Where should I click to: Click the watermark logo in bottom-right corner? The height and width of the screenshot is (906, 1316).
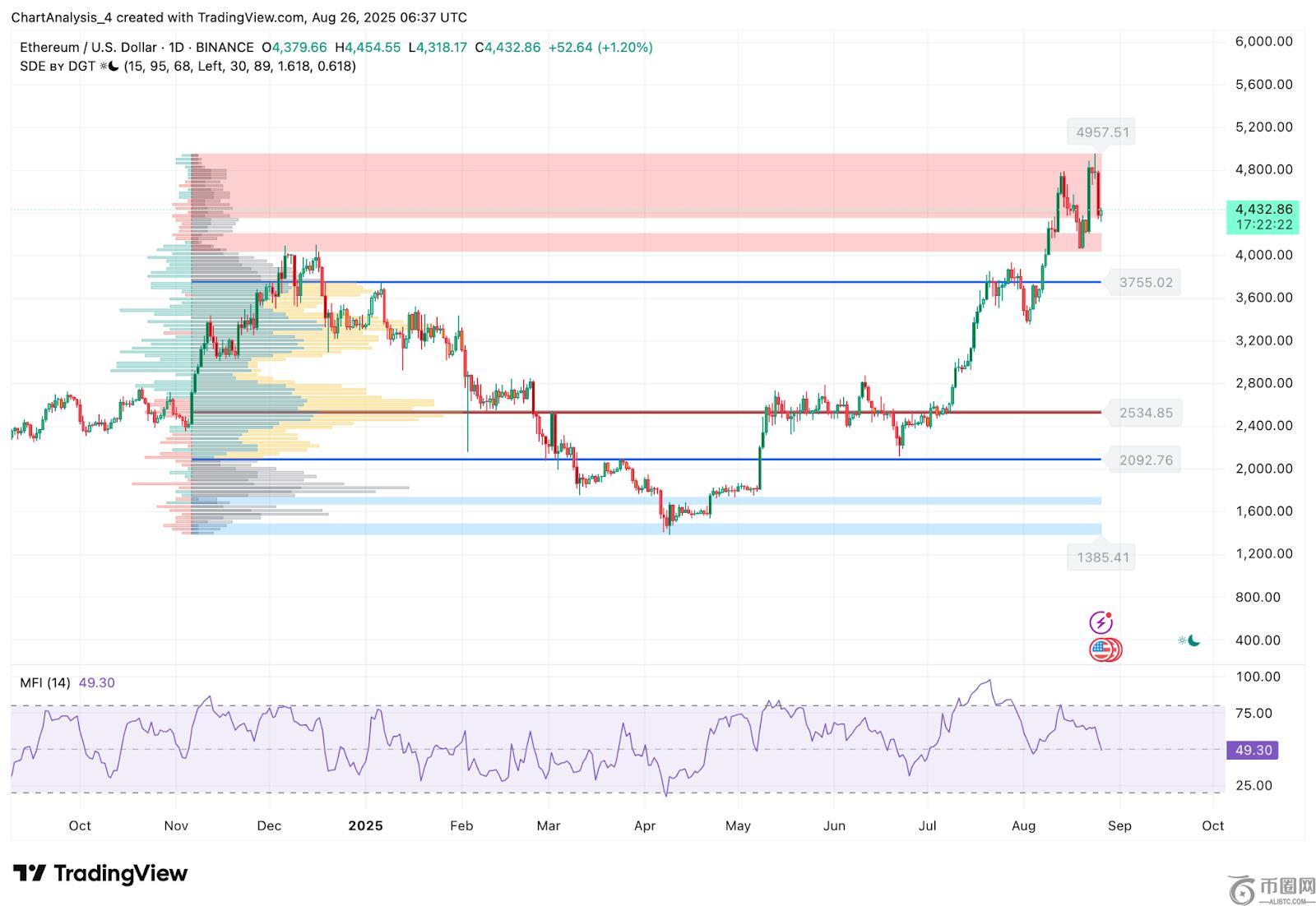(x=1272, y=890)
